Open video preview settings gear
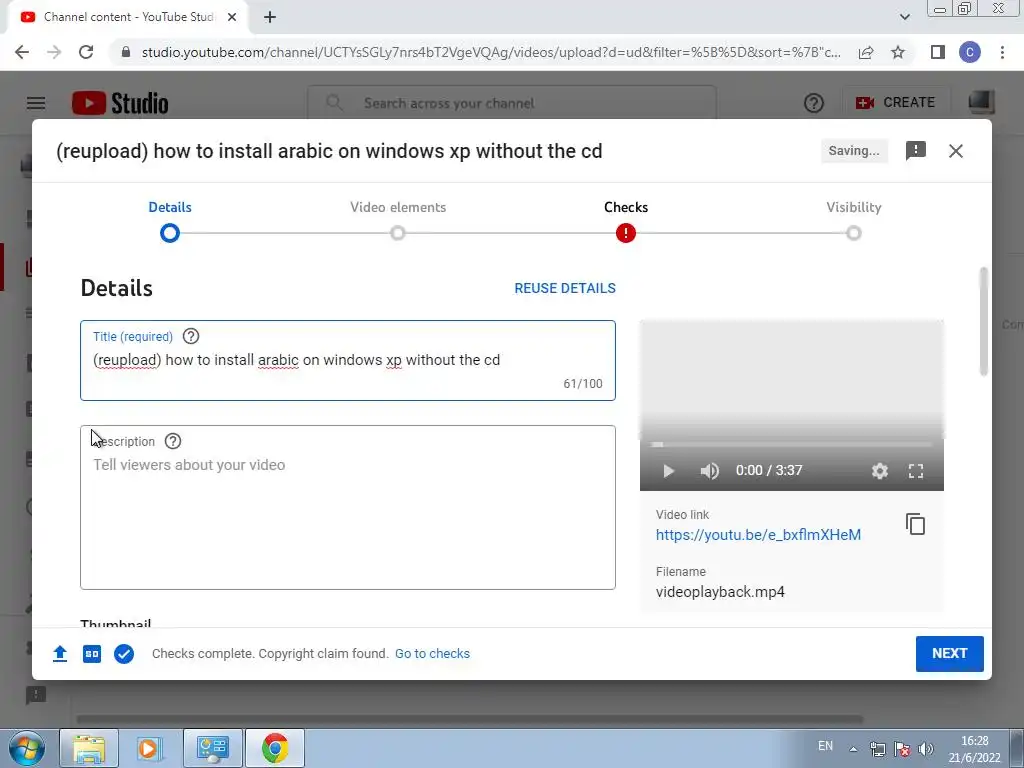 tap(880, 471)
